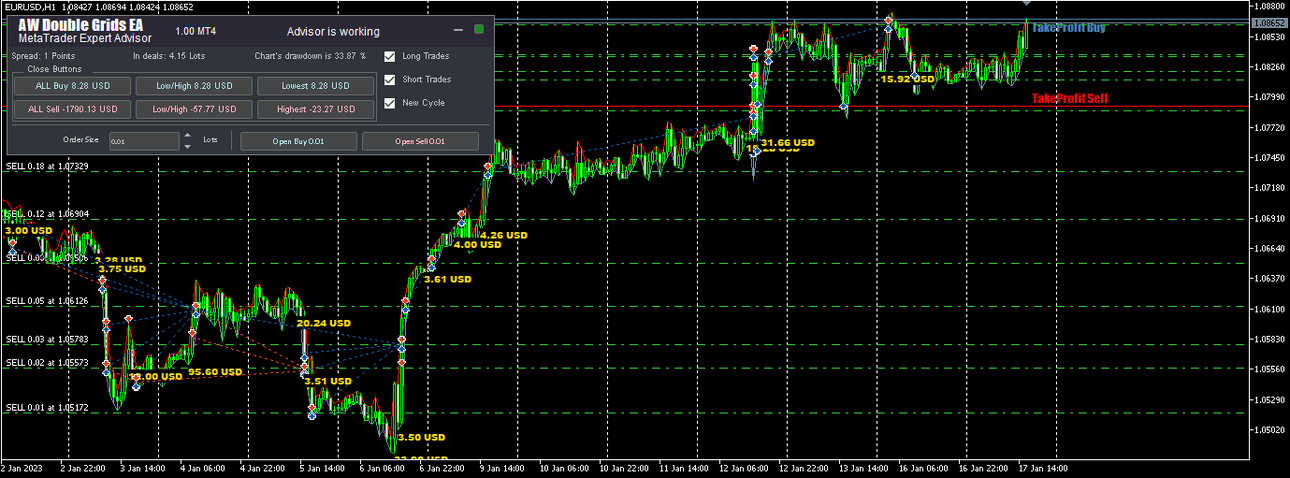Click the 'Spread: 1 Points' readout
Screen dimensions: 1290x478
click(43, 57)
